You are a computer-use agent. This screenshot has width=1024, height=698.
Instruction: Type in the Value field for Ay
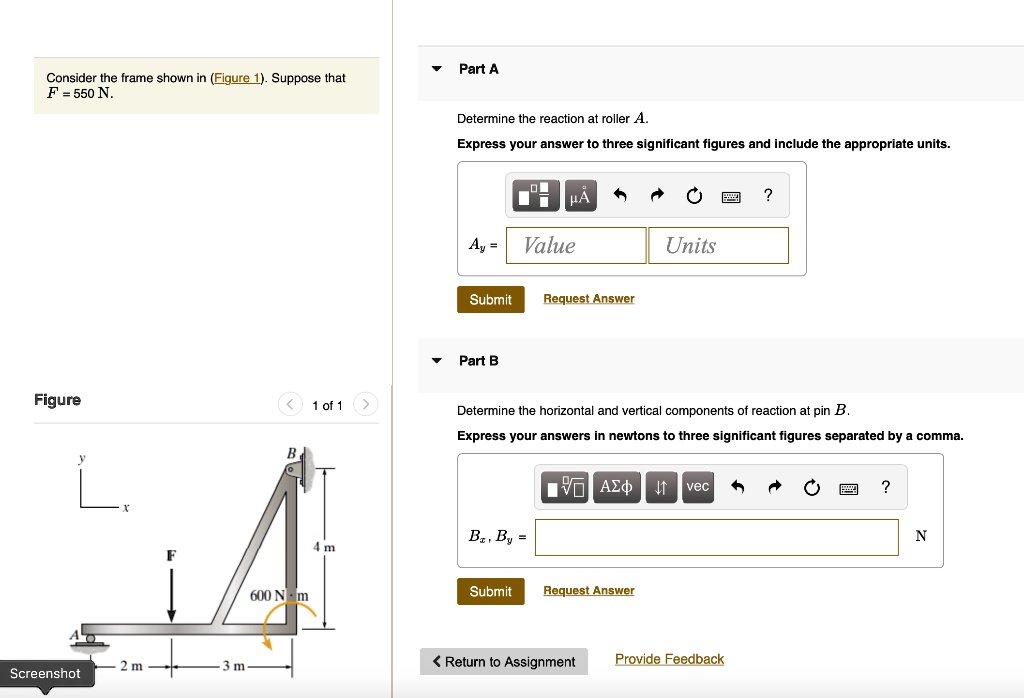575,245
